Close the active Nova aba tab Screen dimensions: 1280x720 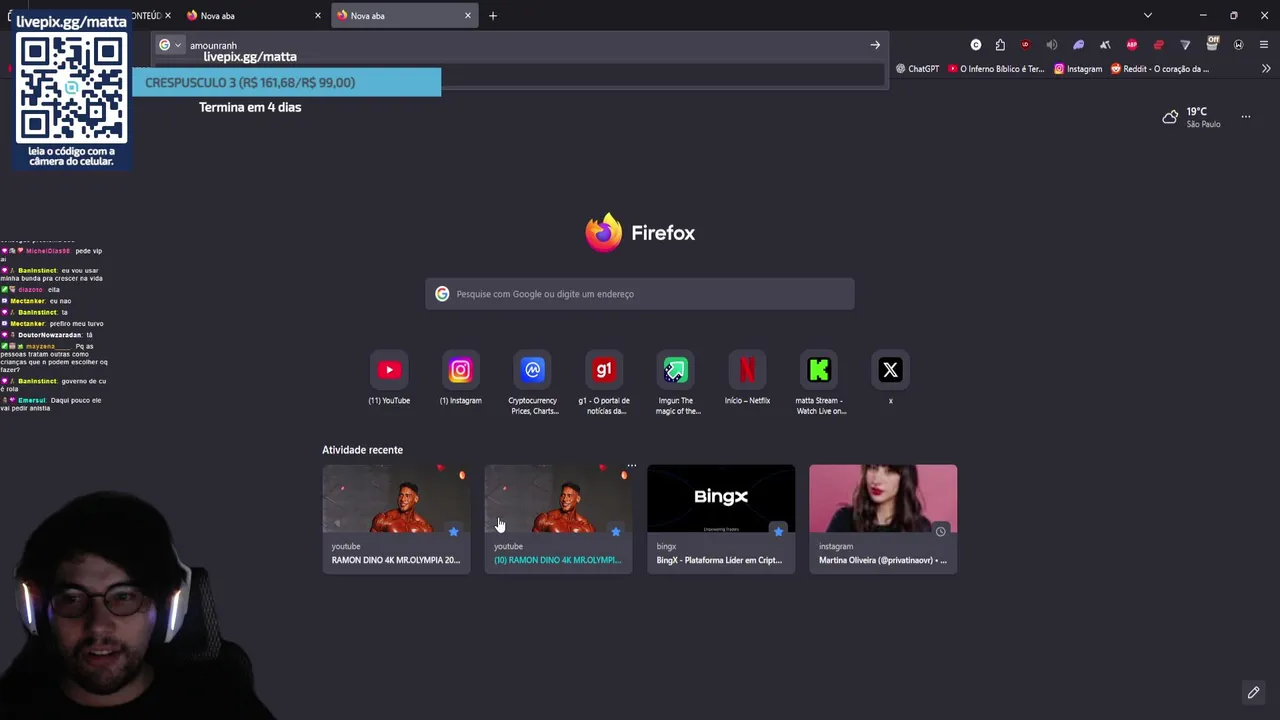(x=467, y=15)
